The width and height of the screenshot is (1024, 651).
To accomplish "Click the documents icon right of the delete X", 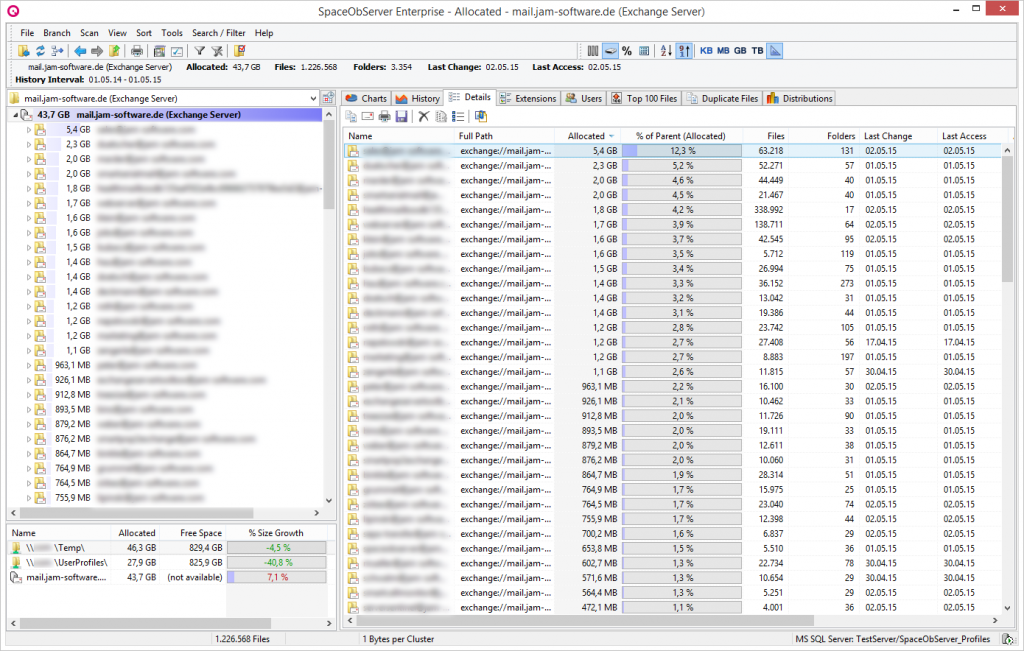I will pyautogui.click(x=441, y=116).
